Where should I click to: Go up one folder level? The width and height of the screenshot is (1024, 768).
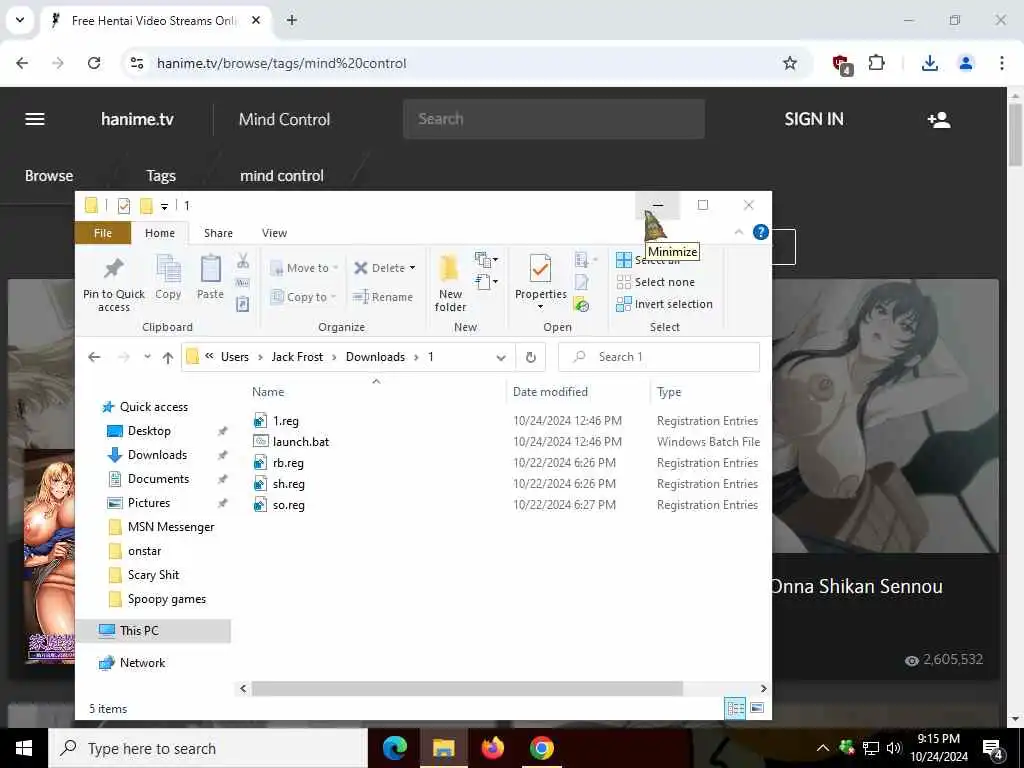[168, 357]
